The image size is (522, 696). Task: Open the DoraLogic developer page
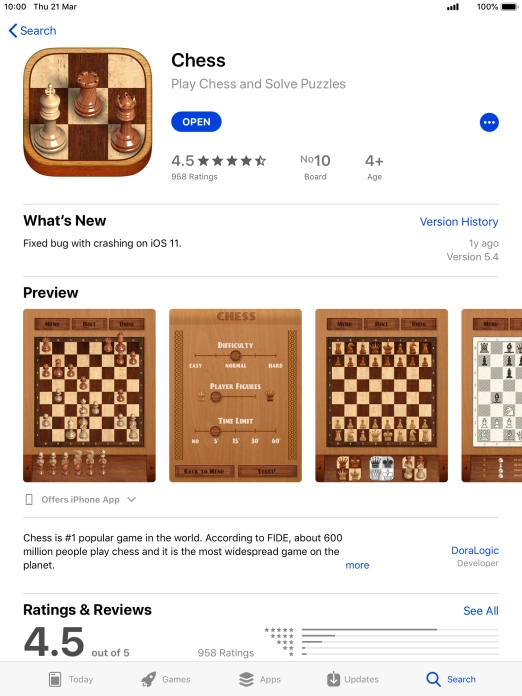point(475,550)
